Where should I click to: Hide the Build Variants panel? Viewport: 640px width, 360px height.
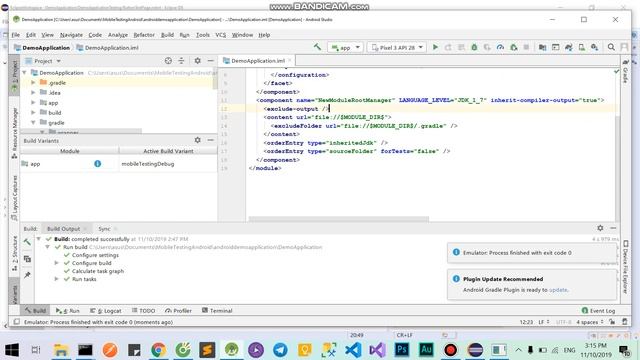pos(211,140)
